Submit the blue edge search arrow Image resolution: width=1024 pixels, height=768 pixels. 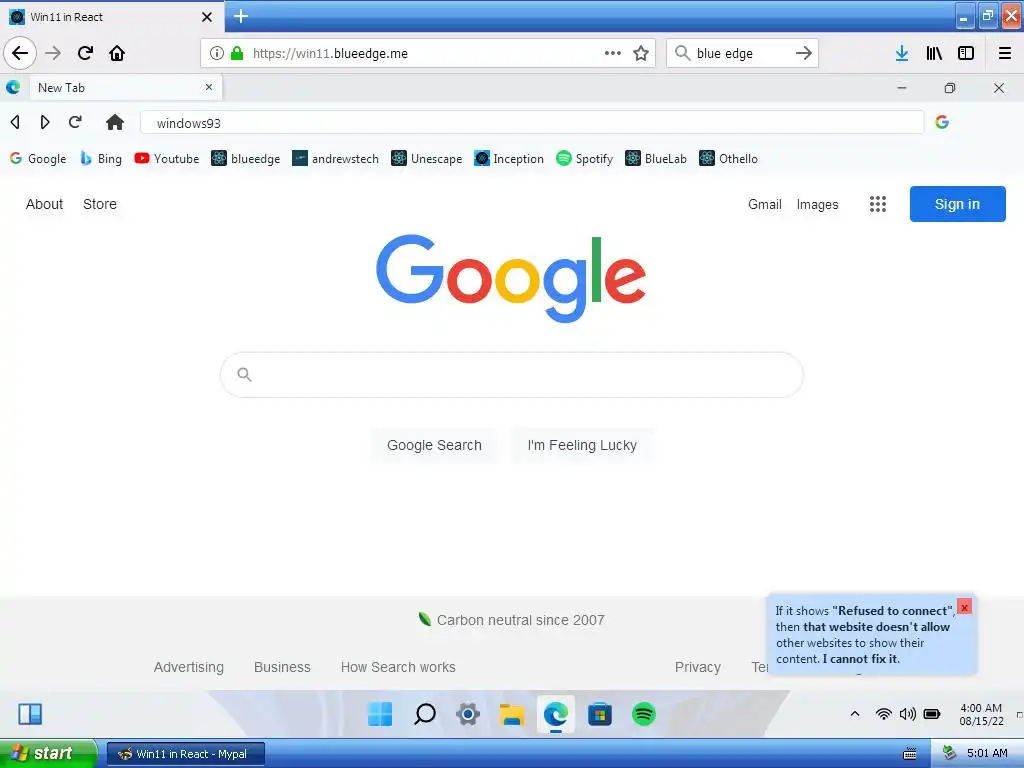pyautogui.click(x=804, y=53)
